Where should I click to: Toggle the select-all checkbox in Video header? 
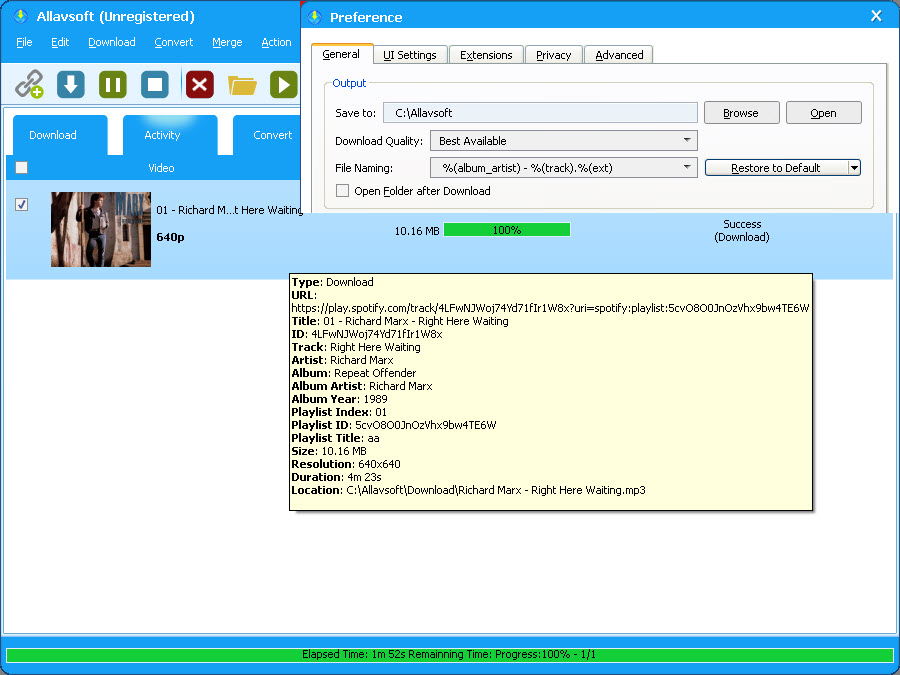point(21,168)
